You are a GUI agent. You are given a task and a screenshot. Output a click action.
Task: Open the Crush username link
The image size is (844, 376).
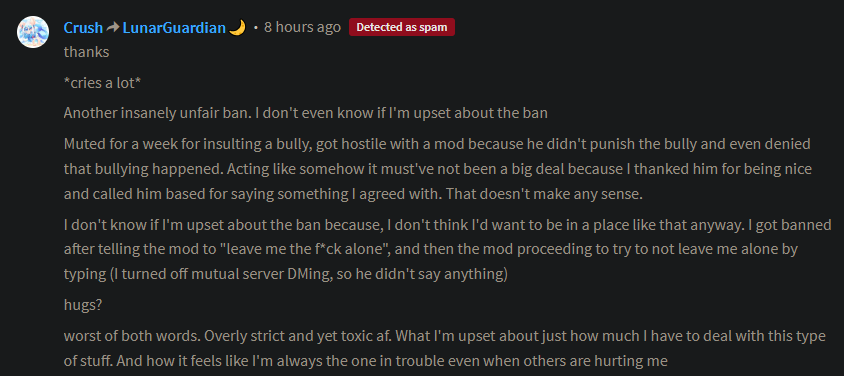83,27
